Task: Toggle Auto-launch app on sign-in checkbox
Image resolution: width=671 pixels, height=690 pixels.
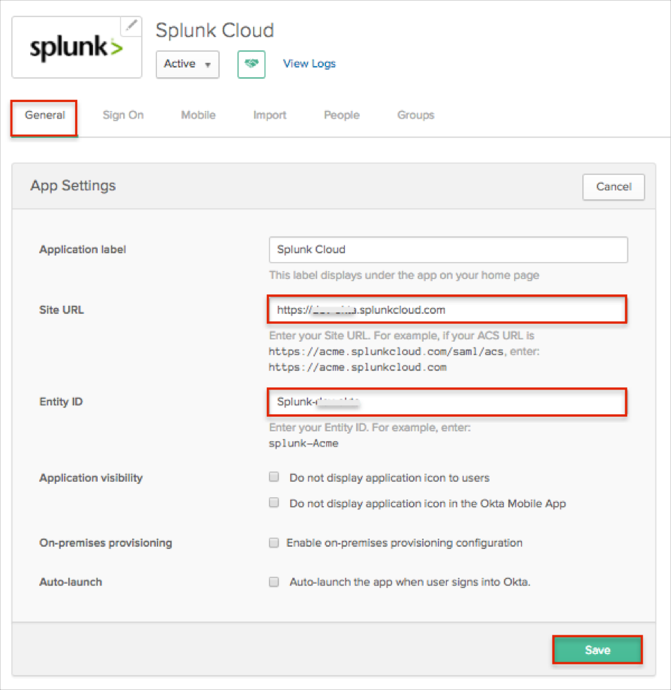Action: tap(274, 581)
